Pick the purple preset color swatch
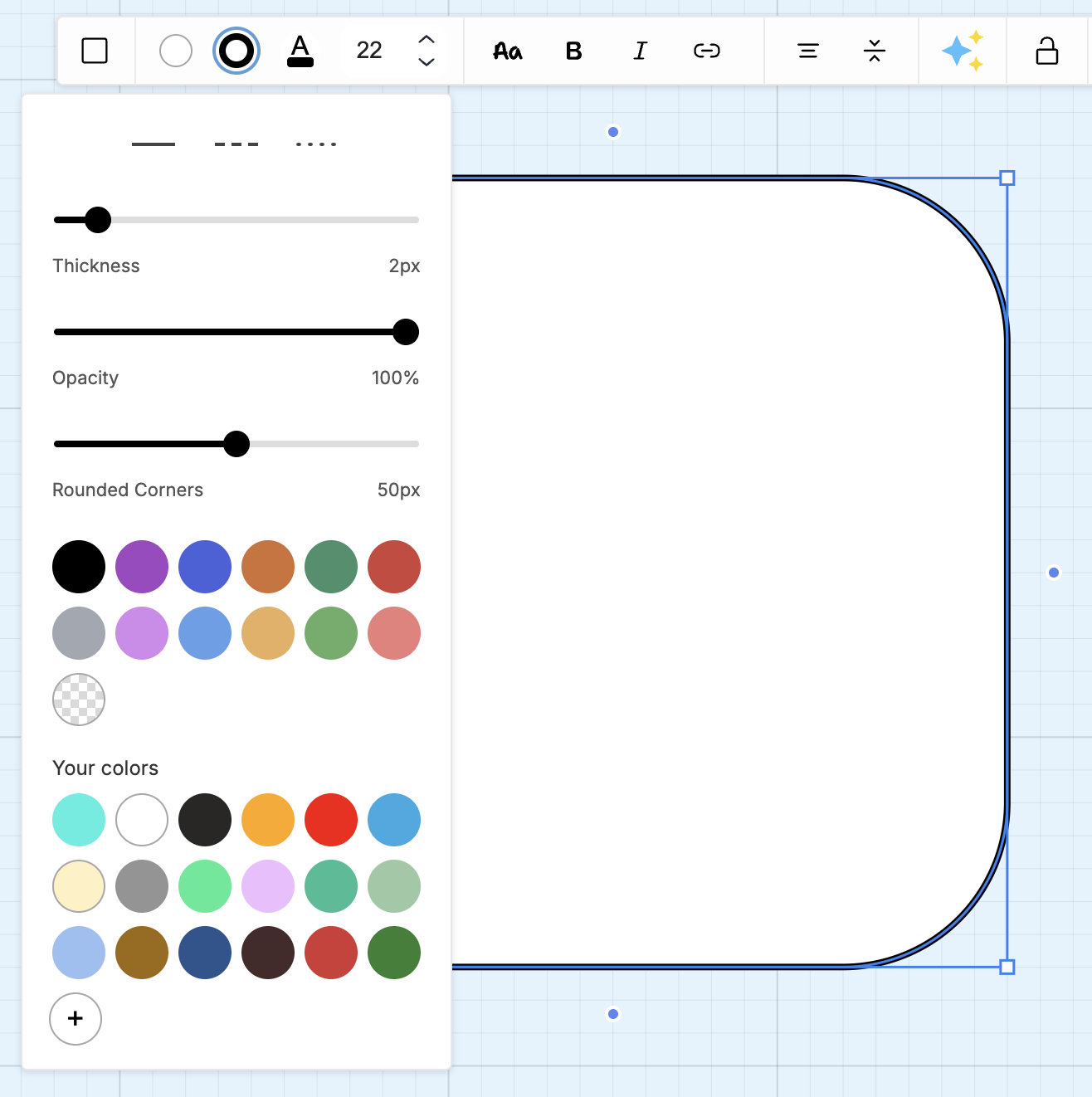 [x=142, y=567]
